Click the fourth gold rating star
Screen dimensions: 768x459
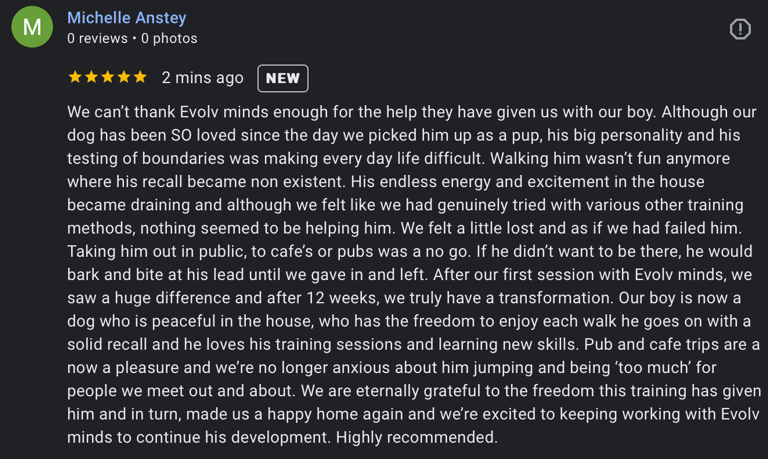tap(124, 77)
